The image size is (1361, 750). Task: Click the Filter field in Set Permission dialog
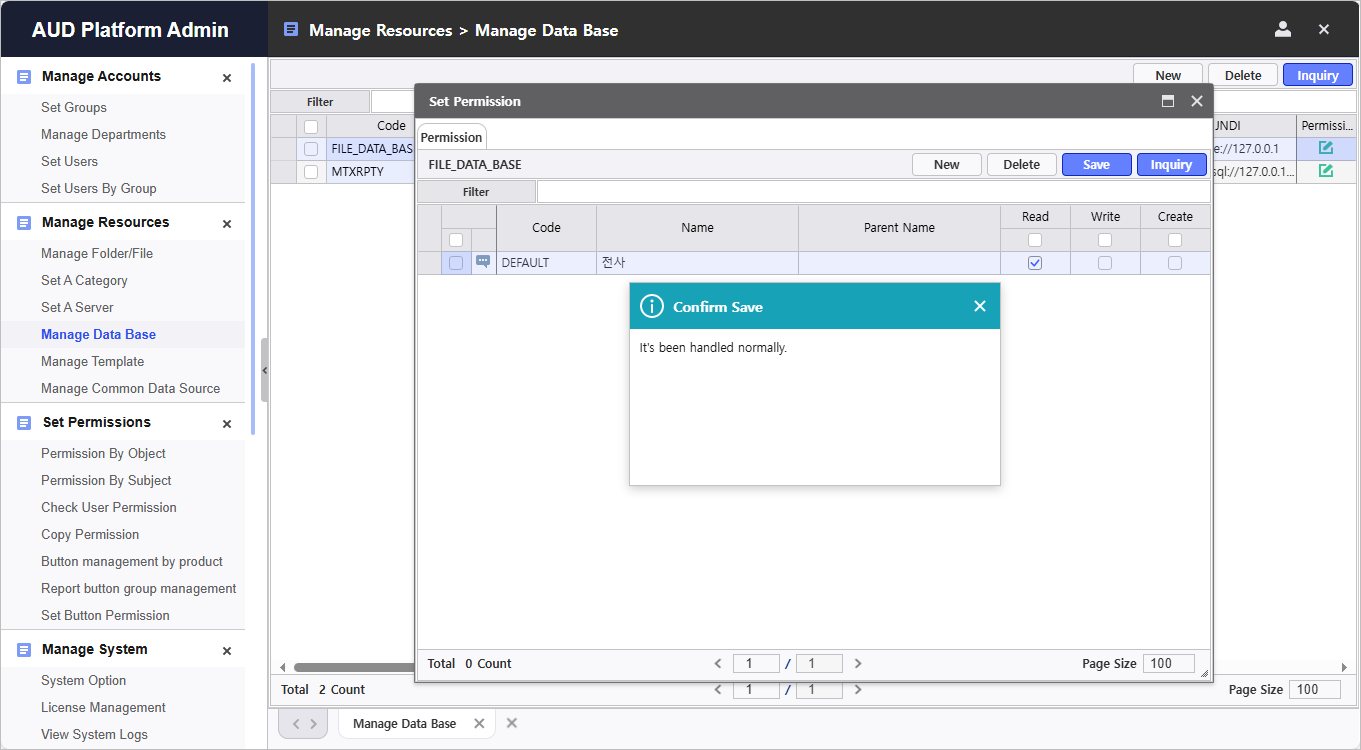click(873, 191)
